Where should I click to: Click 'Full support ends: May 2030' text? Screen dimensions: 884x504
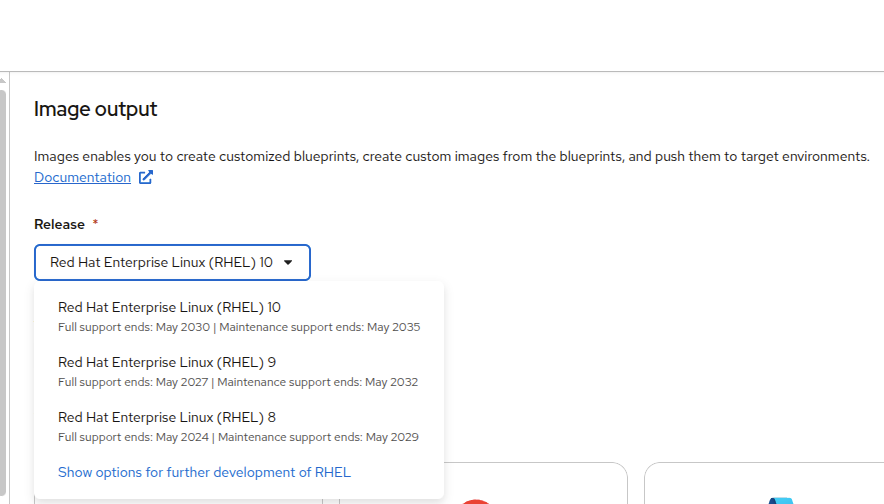pyautogui.click(x=134, y=327)
